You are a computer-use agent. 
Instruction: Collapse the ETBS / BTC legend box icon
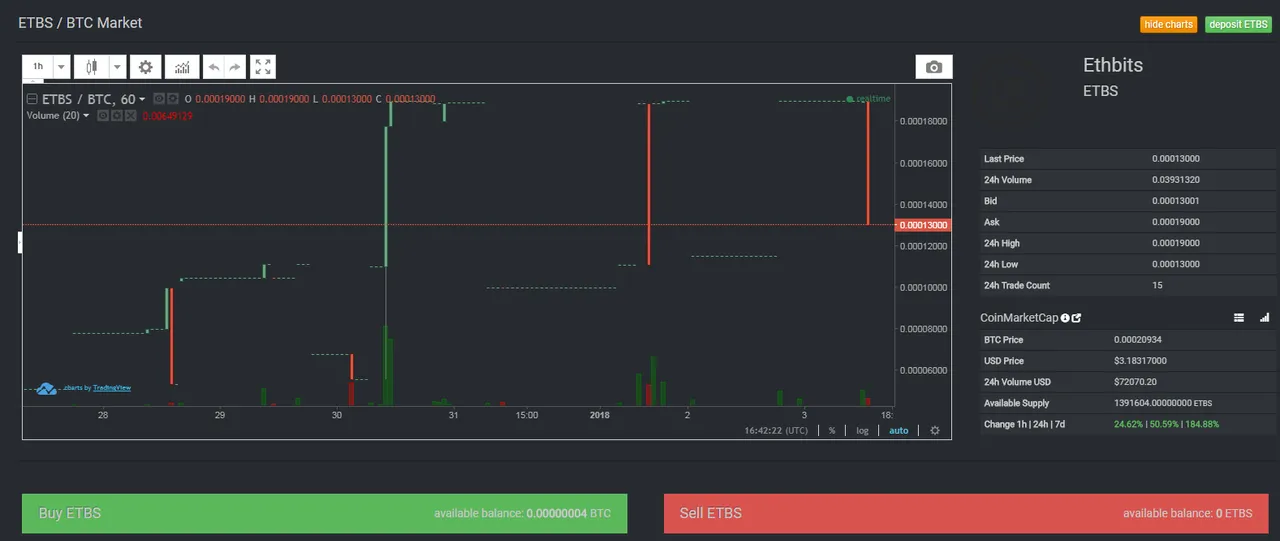32,99
